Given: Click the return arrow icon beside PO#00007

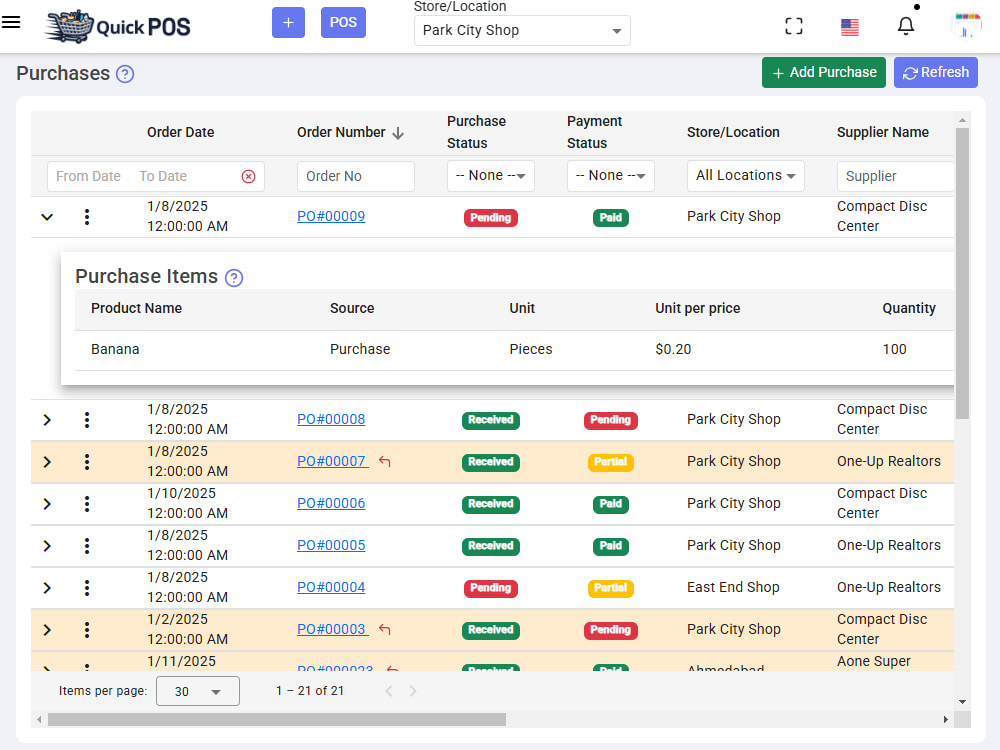Looking at the screenshot, I should point(384,461).
